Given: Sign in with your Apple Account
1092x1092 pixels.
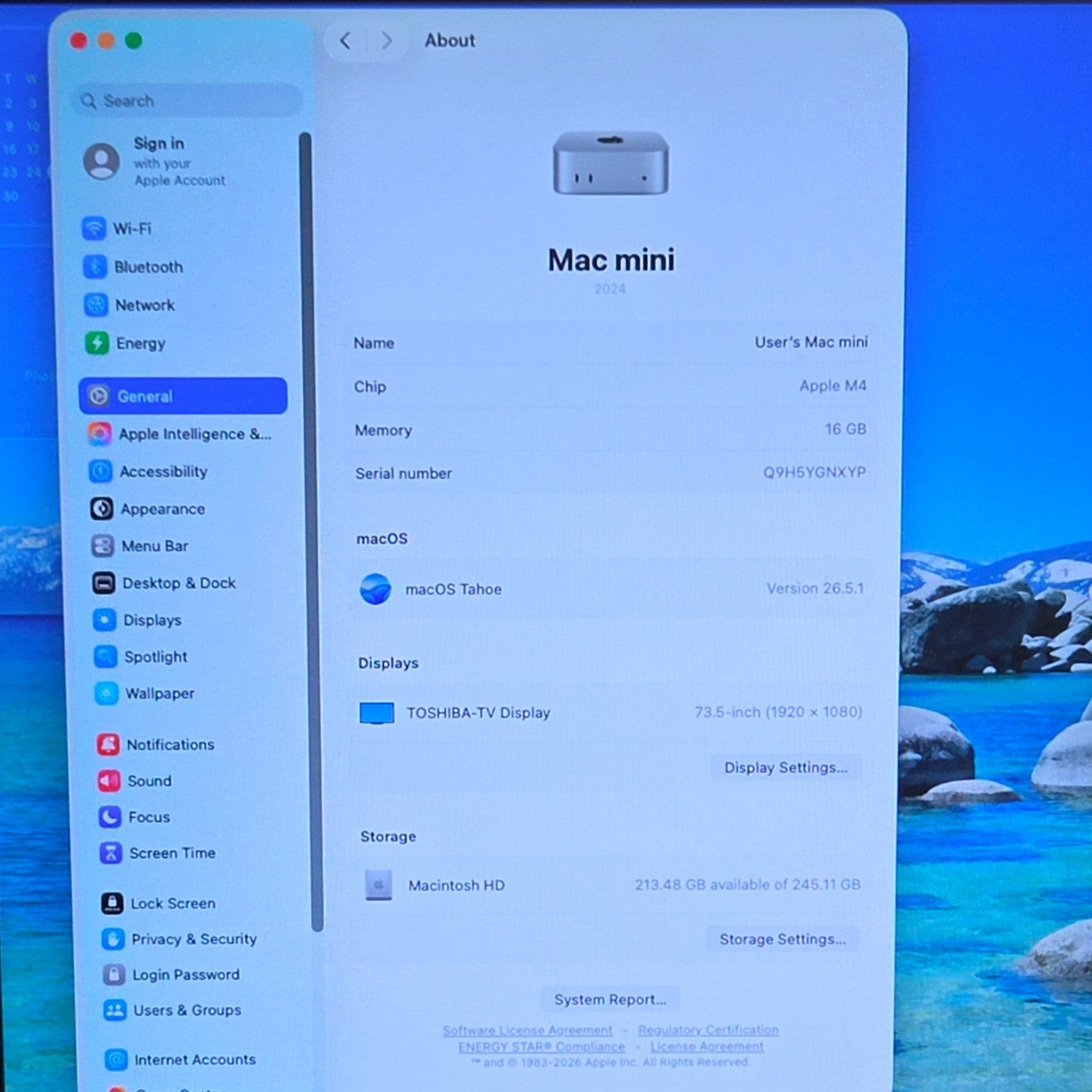Looking at the screenshot, I should (179, 161).
